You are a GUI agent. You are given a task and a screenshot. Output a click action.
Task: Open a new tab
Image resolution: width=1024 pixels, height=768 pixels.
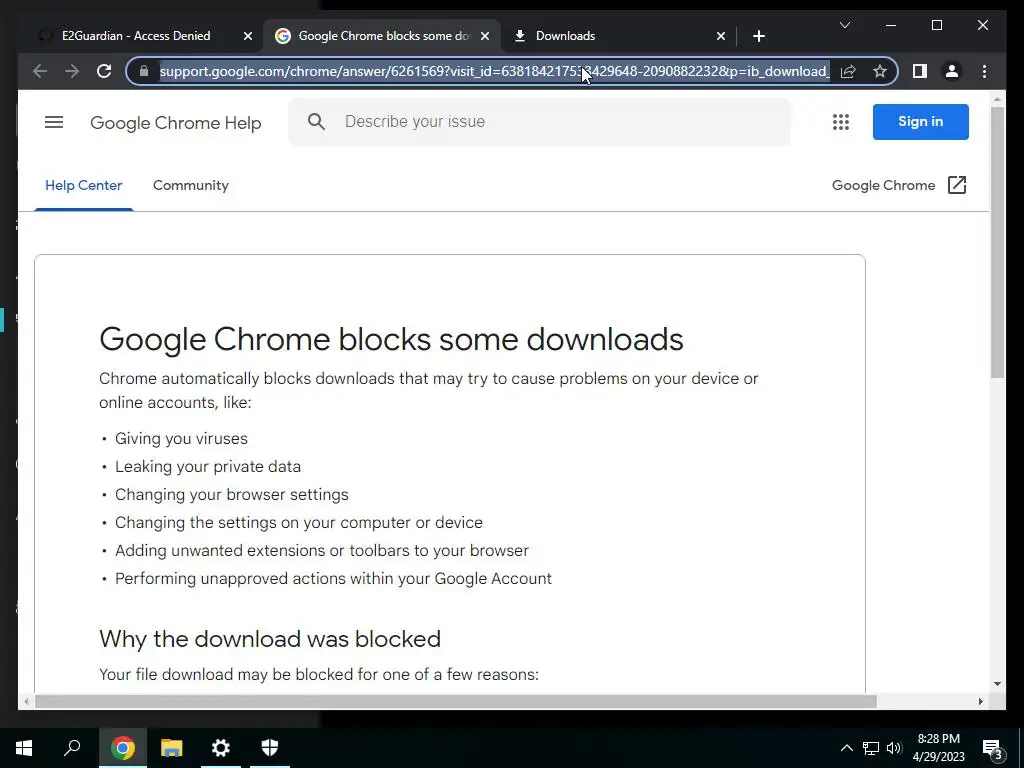[x=758, y=36]
